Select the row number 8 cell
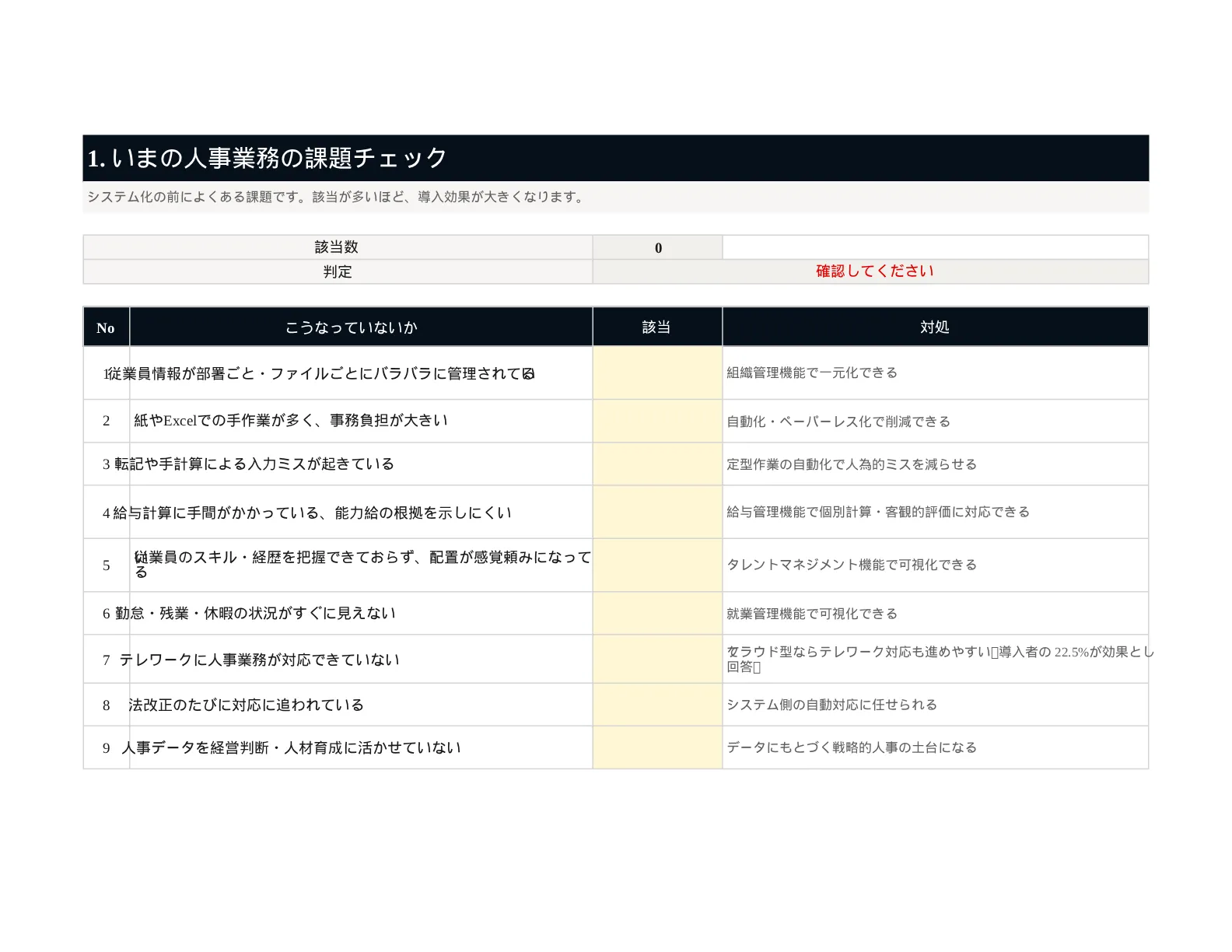1232x952 pixels. (x=107, y=705)
